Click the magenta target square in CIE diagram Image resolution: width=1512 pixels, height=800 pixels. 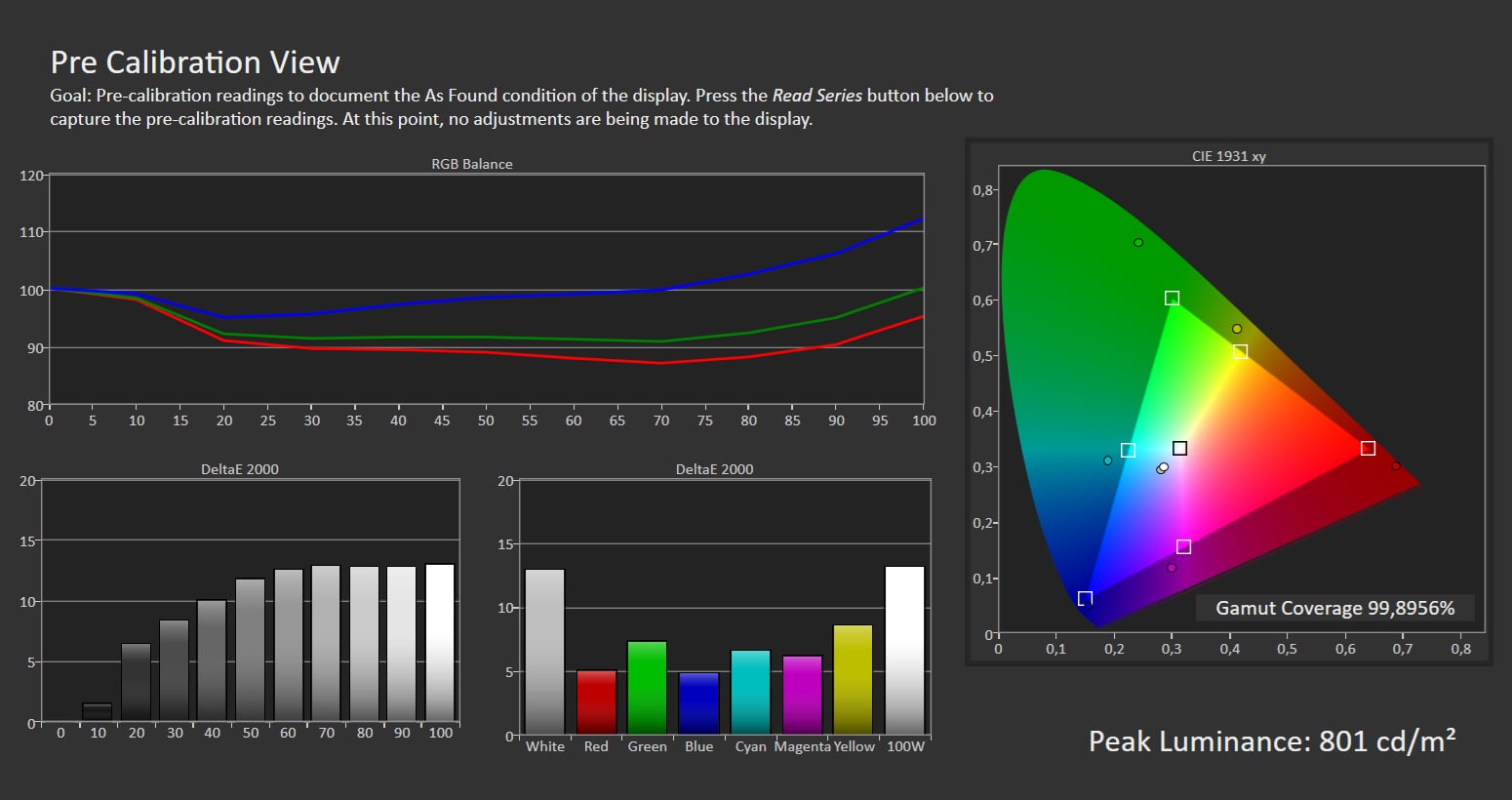coord(1183,547)
